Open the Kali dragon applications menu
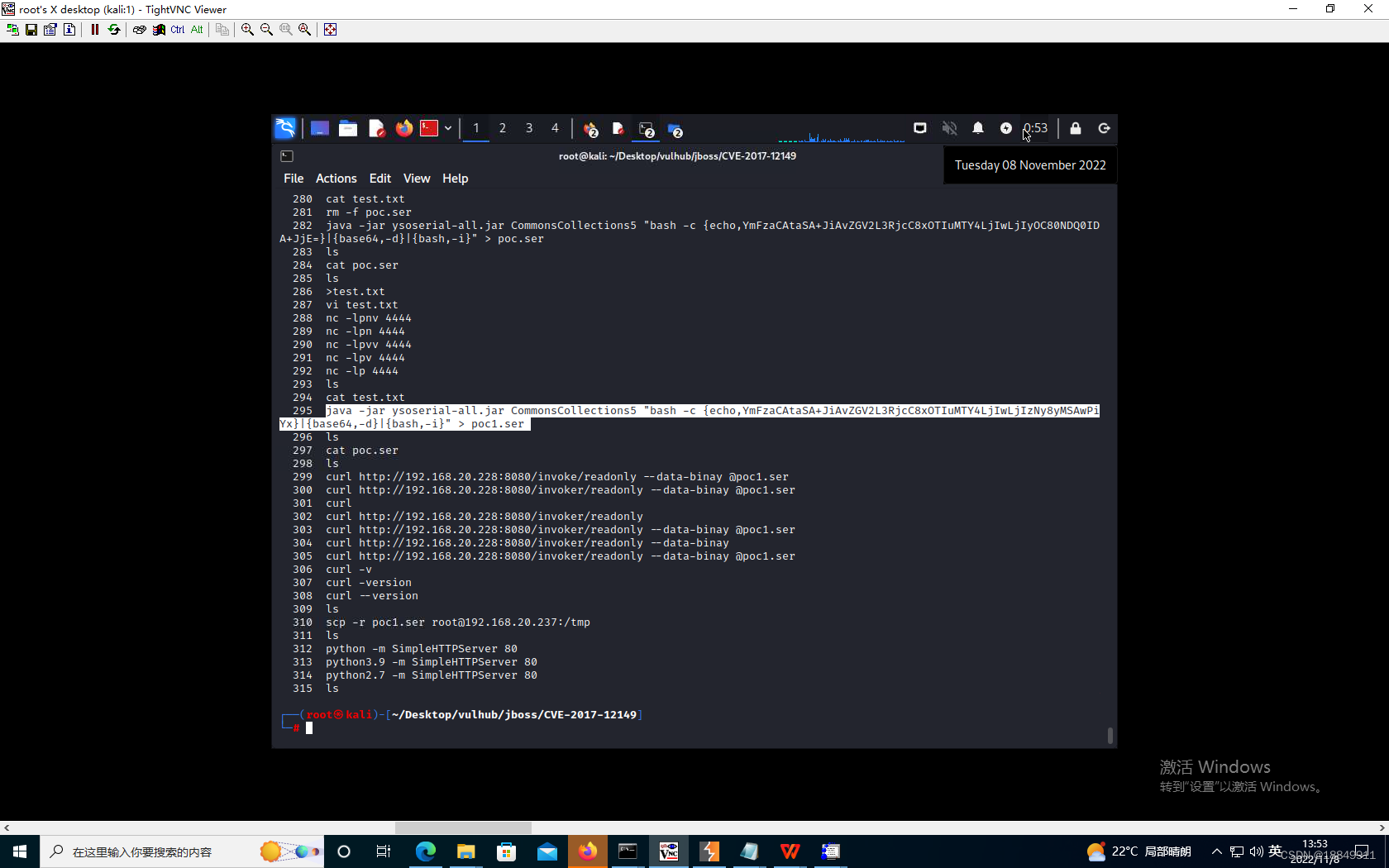Image resolution: width=1389 pixels, height=868 pixels. [285, 128]
